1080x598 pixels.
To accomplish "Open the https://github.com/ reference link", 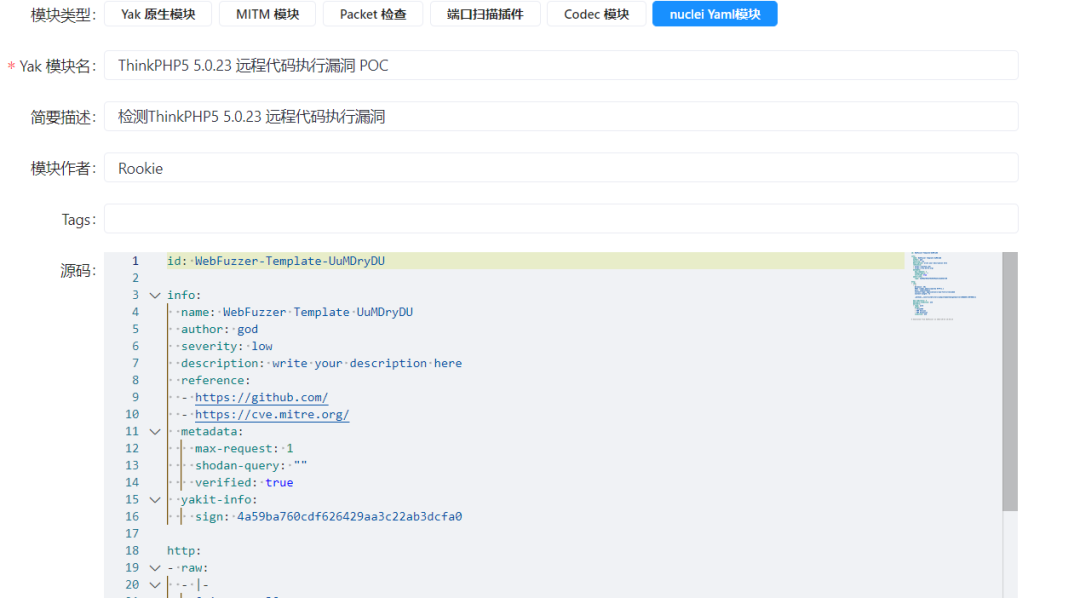I will 261,398.
